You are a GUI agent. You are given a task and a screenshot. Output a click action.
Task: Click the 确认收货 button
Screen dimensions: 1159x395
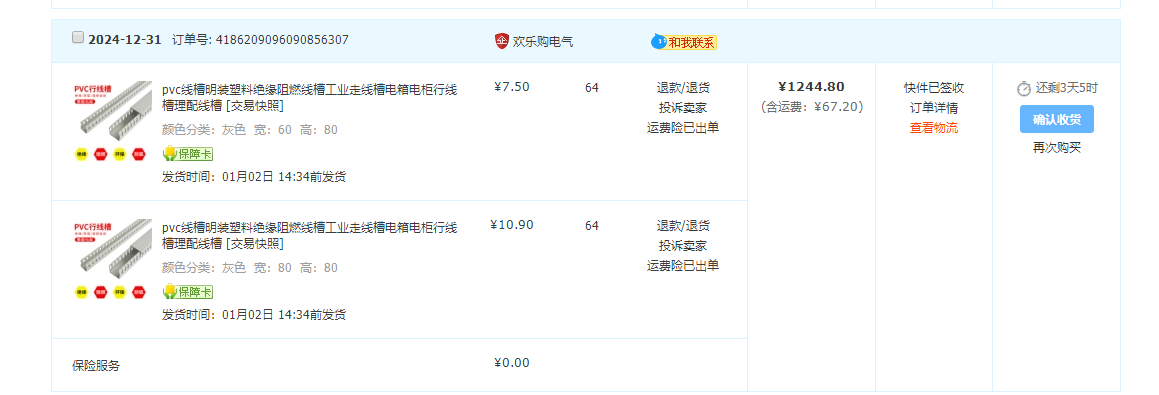(1056, 119)
